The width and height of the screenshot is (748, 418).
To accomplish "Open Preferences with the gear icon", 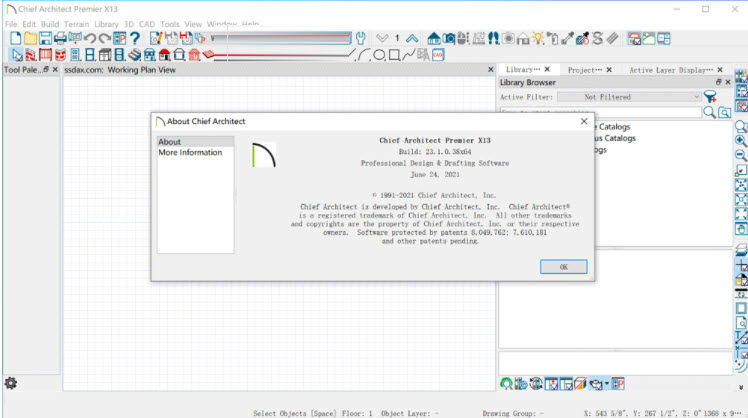I will [x=11, y=382].
